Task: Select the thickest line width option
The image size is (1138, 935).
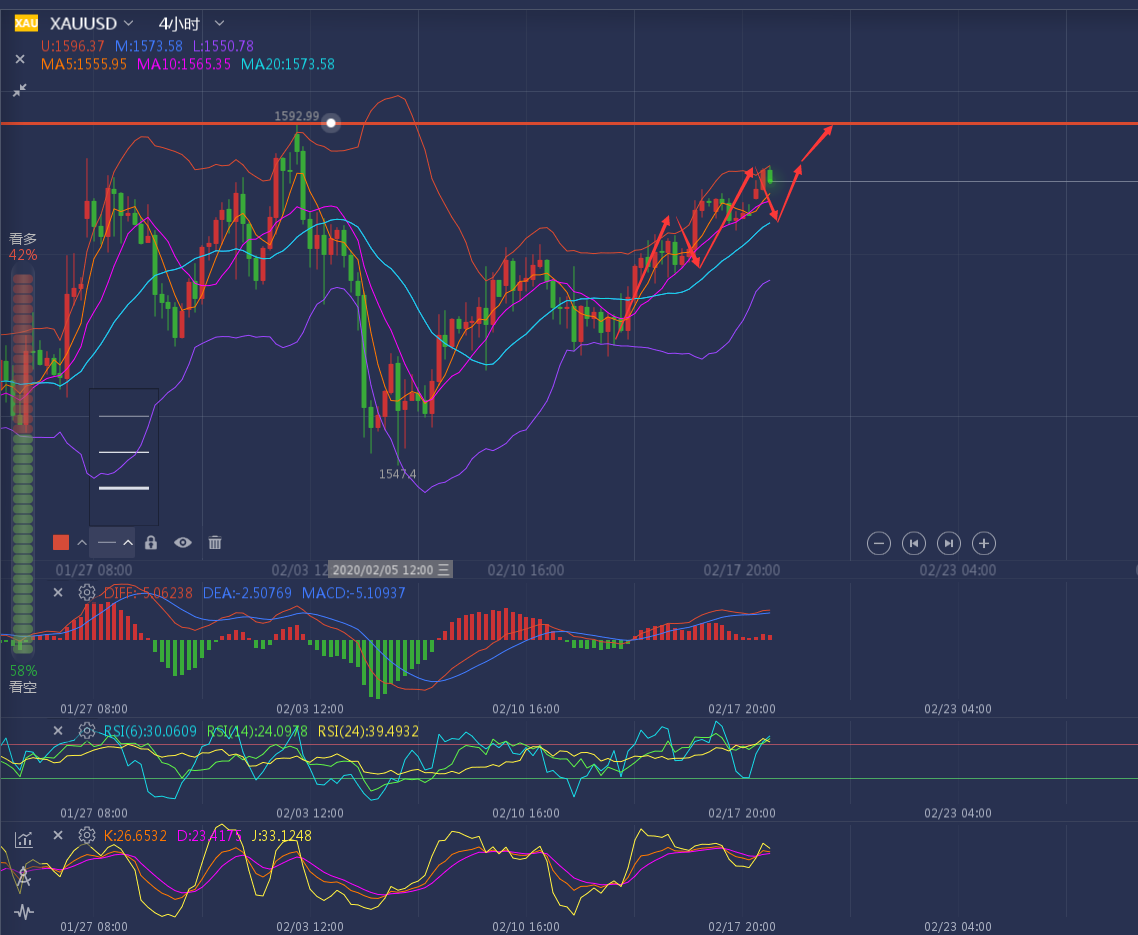Action: [x=124, y=488]
